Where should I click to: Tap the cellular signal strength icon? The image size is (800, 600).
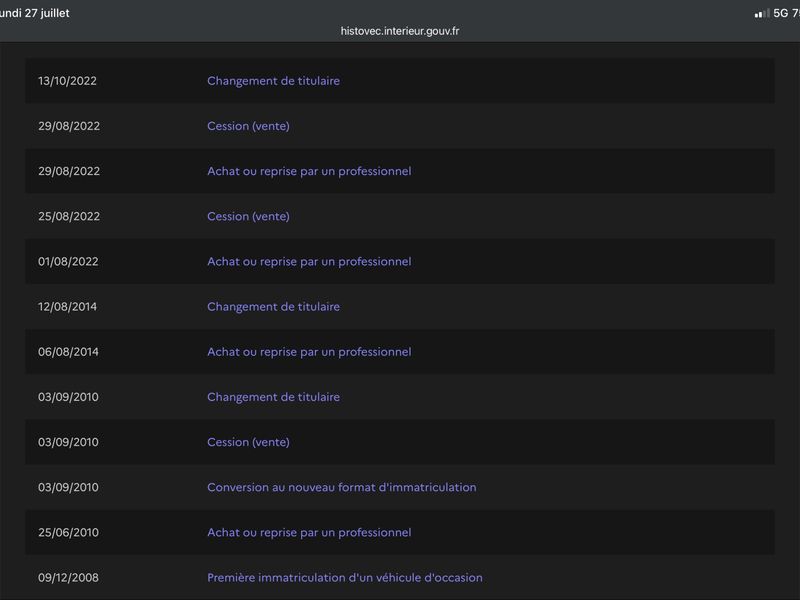[762, 13]
